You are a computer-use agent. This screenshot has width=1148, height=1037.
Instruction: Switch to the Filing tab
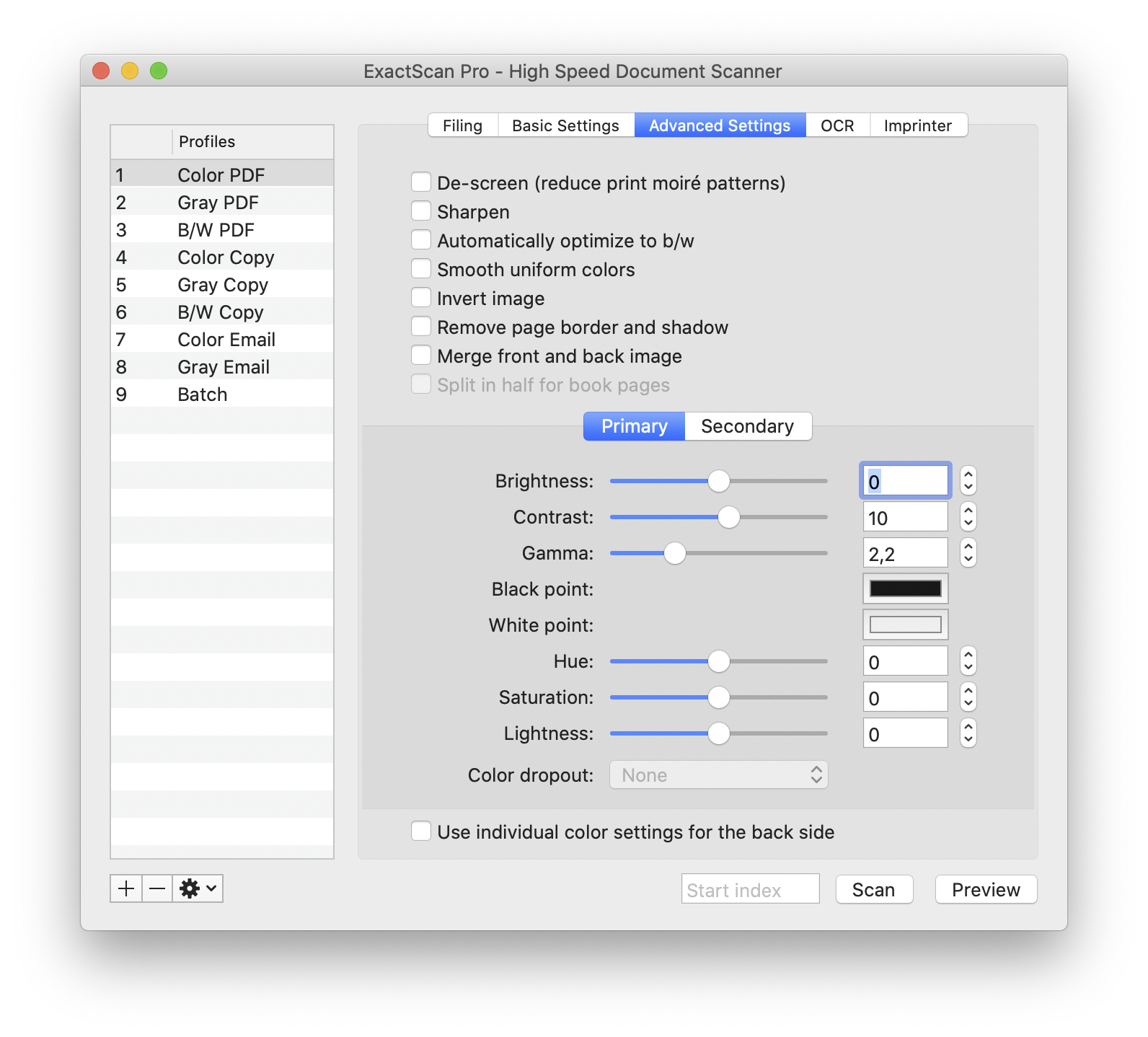pos(462,125)
